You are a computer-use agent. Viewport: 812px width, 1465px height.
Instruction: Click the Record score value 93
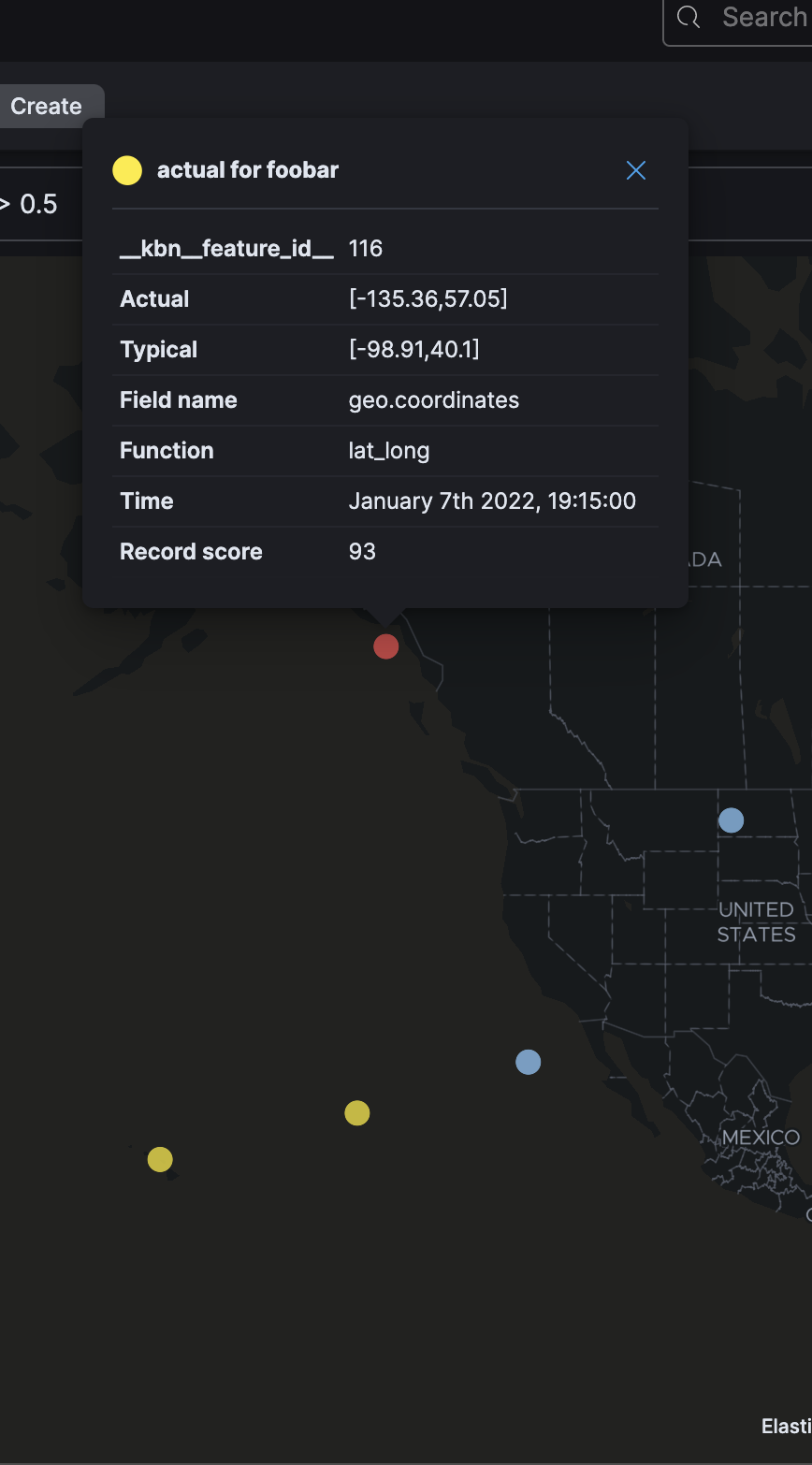362,551
